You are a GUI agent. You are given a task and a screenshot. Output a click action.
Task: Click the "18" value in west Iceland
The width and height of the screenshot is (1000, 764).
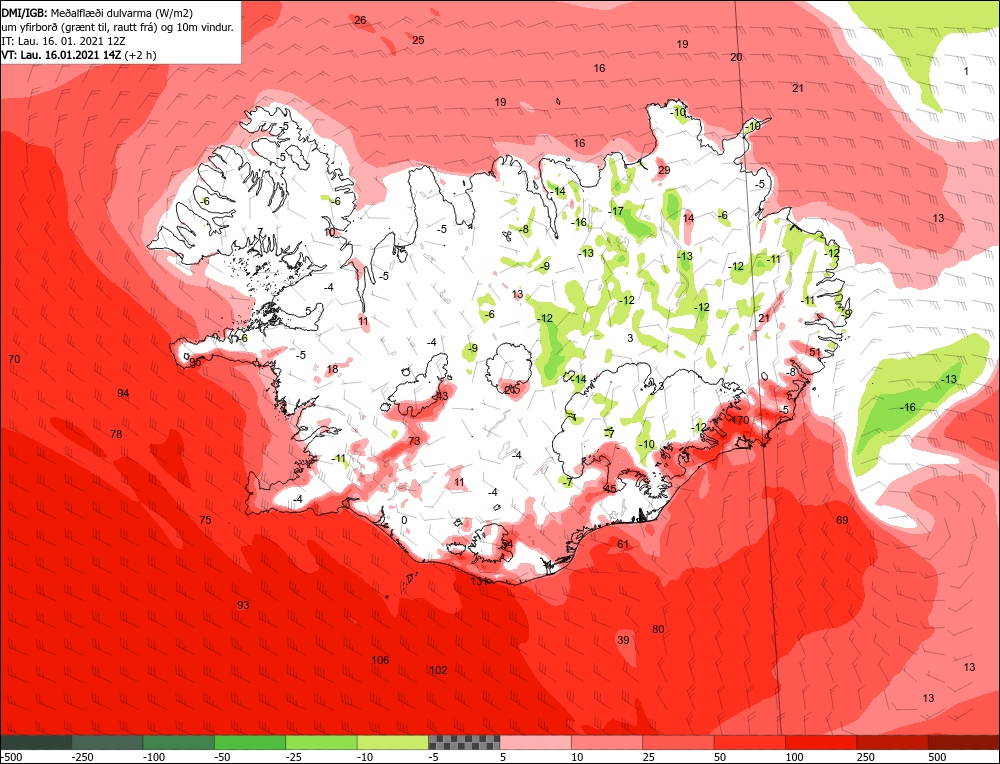pos(332,369)
